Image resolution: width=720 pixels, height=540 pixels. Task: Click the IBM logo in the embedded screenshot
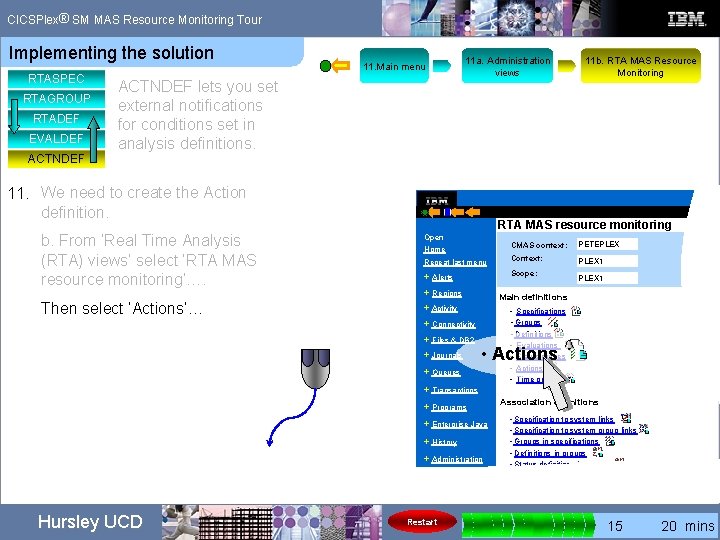(x=436, y=201)
